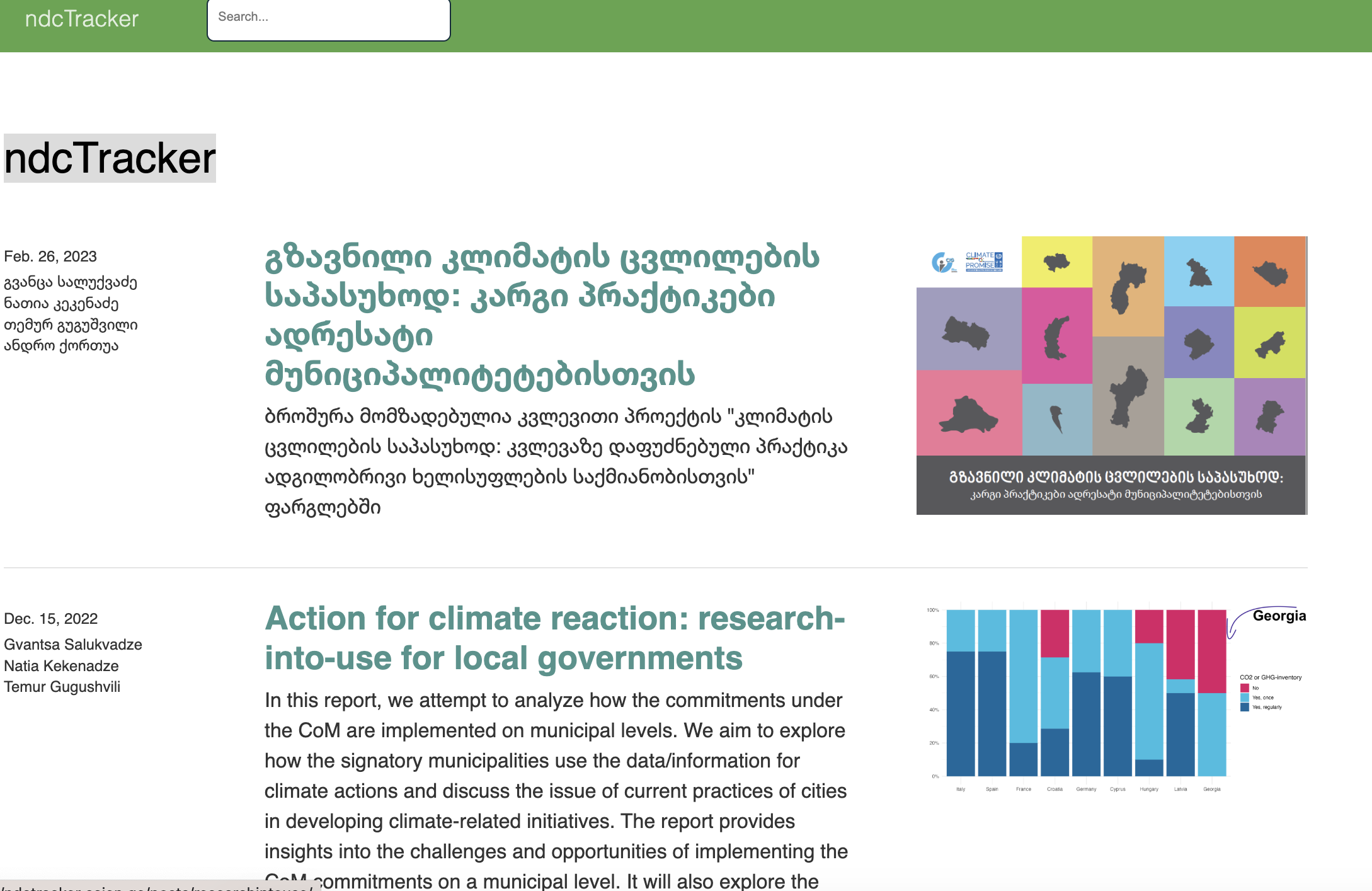This screenshot has height=891, width=1372.
Task: Click the 'Yes, regularly' dark blue legend swatch
Action: point(1245,707)
